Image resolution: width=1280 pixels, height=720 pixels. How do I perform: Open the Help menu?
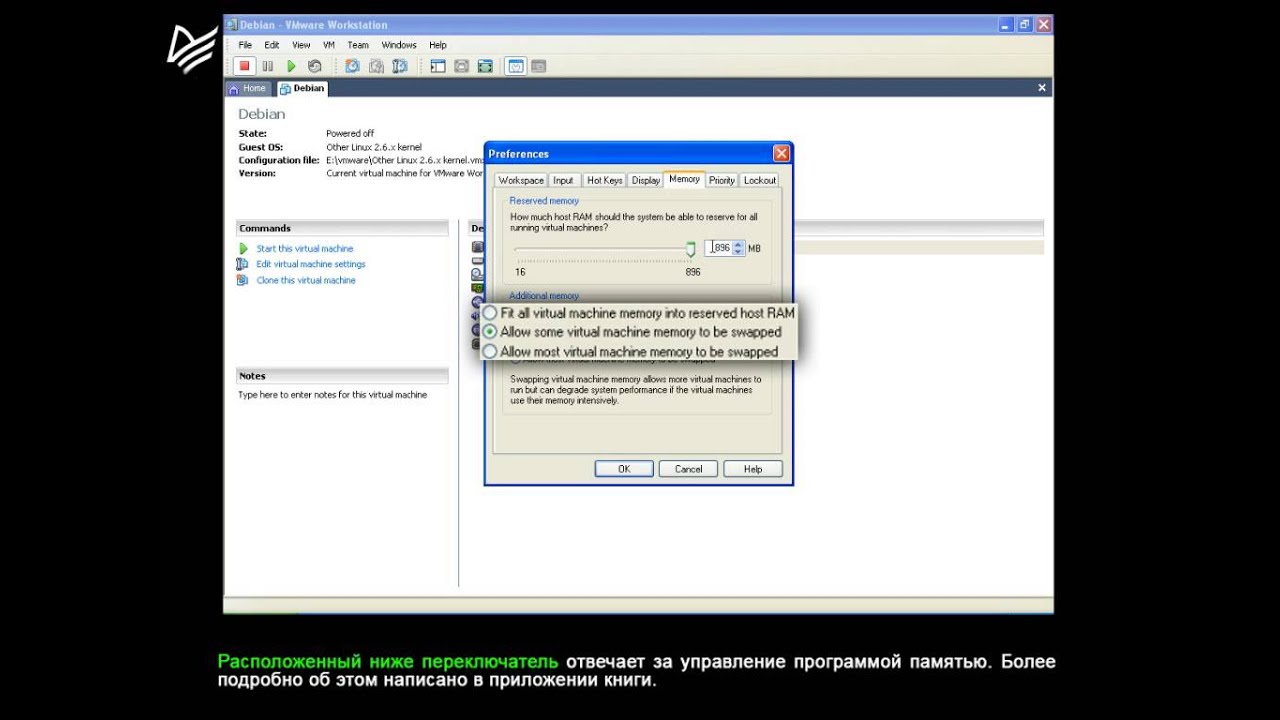[438, 45]
